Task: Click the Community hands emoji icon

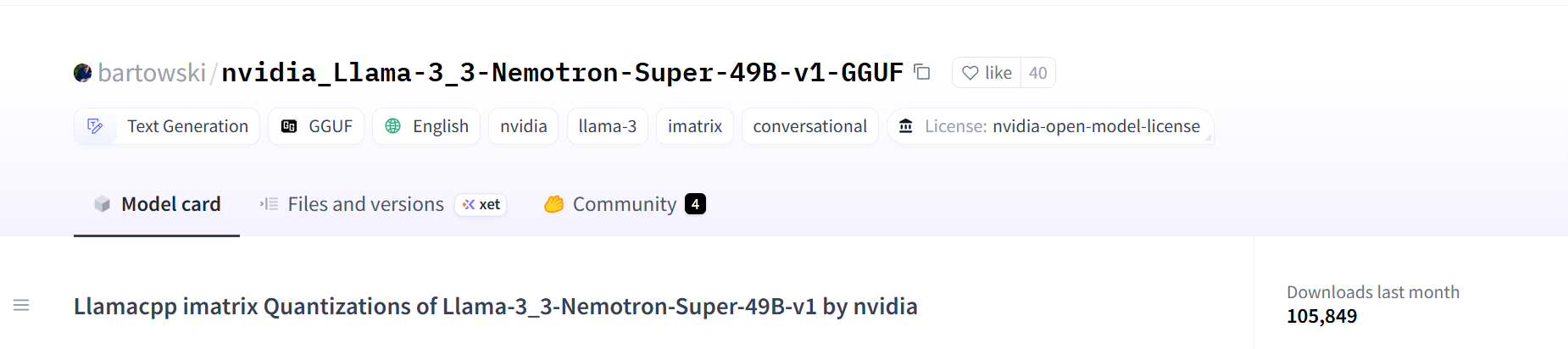Action: coord(553,204)
